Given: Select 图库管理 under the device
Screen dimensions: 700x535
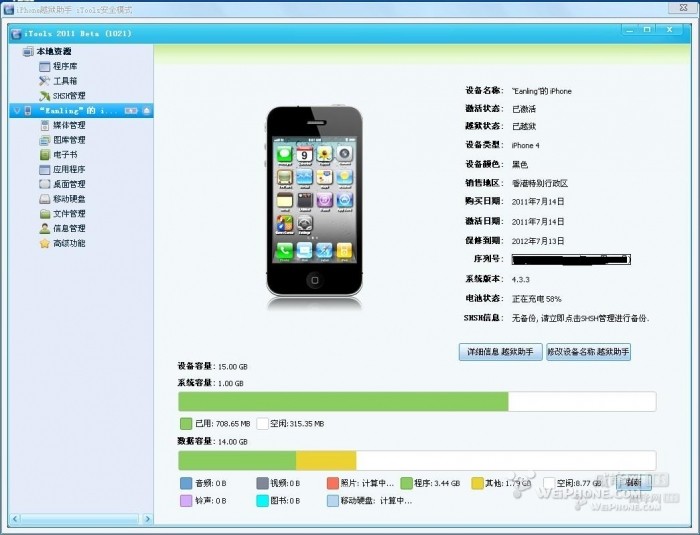Looking at the screenshot, I should 69,140.
